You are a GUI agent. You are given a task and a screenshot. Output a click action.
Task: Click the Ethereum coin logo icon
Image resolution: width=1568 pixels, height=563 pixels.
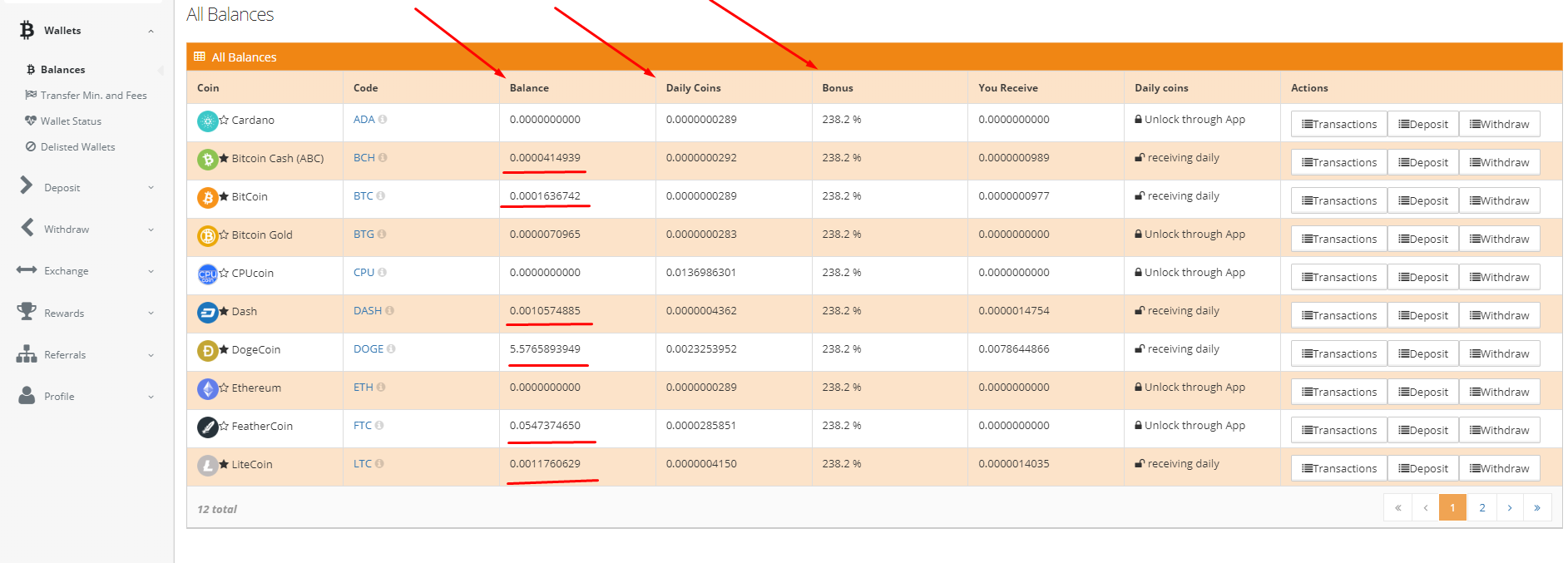(x=207, y=389)
